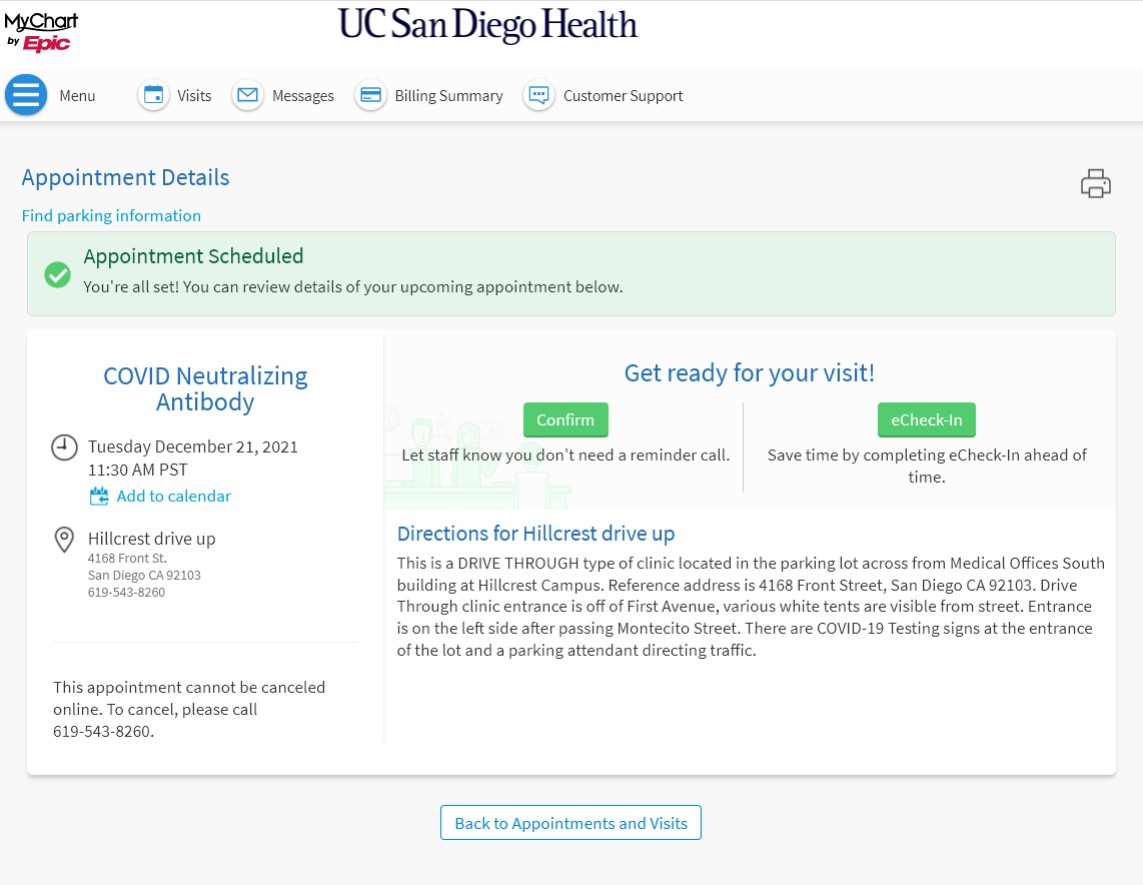The image size is (1143, 885).
Task: Click Back to Appointments and Visits button
Action: (571, 823)
